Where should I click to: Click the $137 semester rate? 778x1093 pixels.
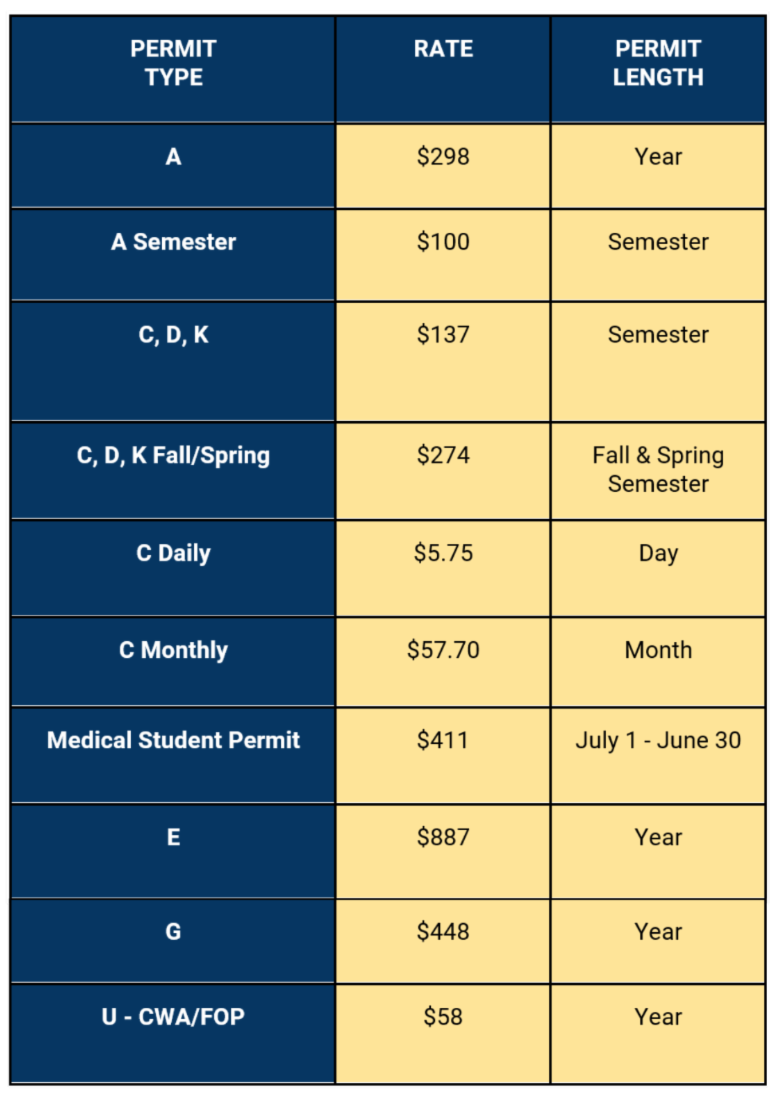[443, 335]
